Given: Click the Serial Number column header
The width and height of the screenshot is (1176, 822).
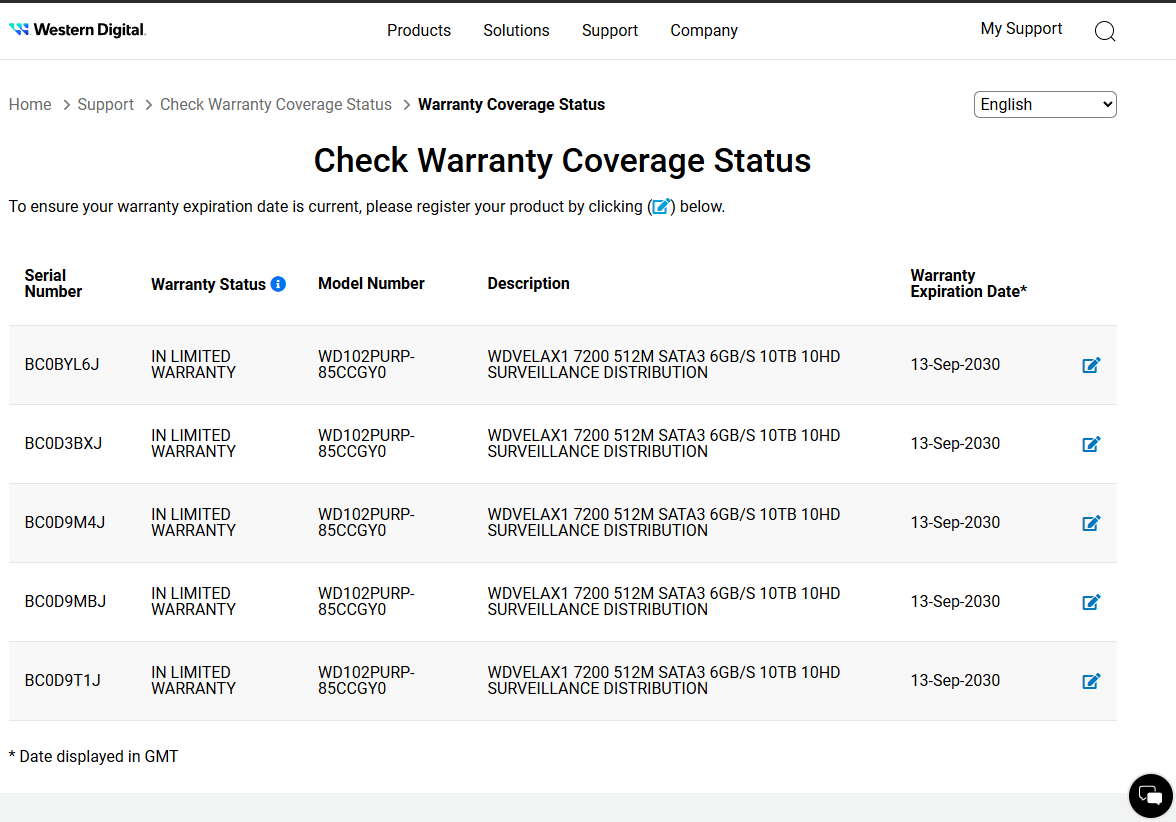Looking at the screenshot, I should [x=53, y=284].
